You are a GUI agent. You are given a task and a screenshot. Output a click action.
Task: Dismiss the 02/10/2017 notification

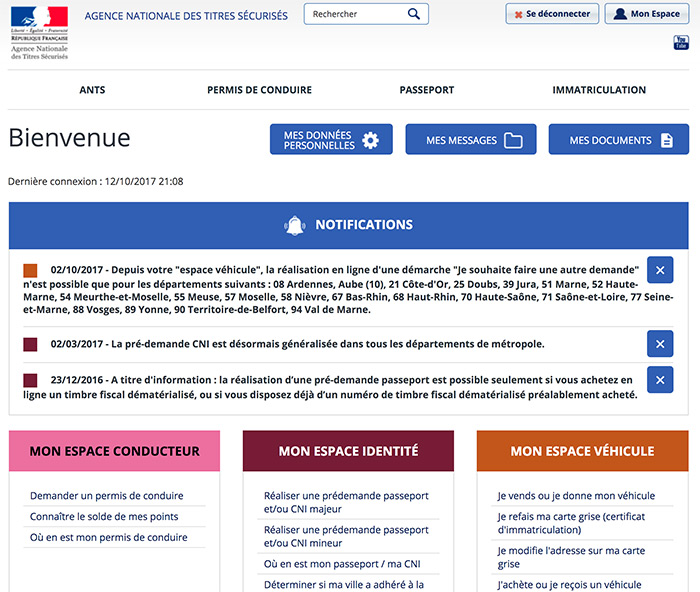coord(660,270)
